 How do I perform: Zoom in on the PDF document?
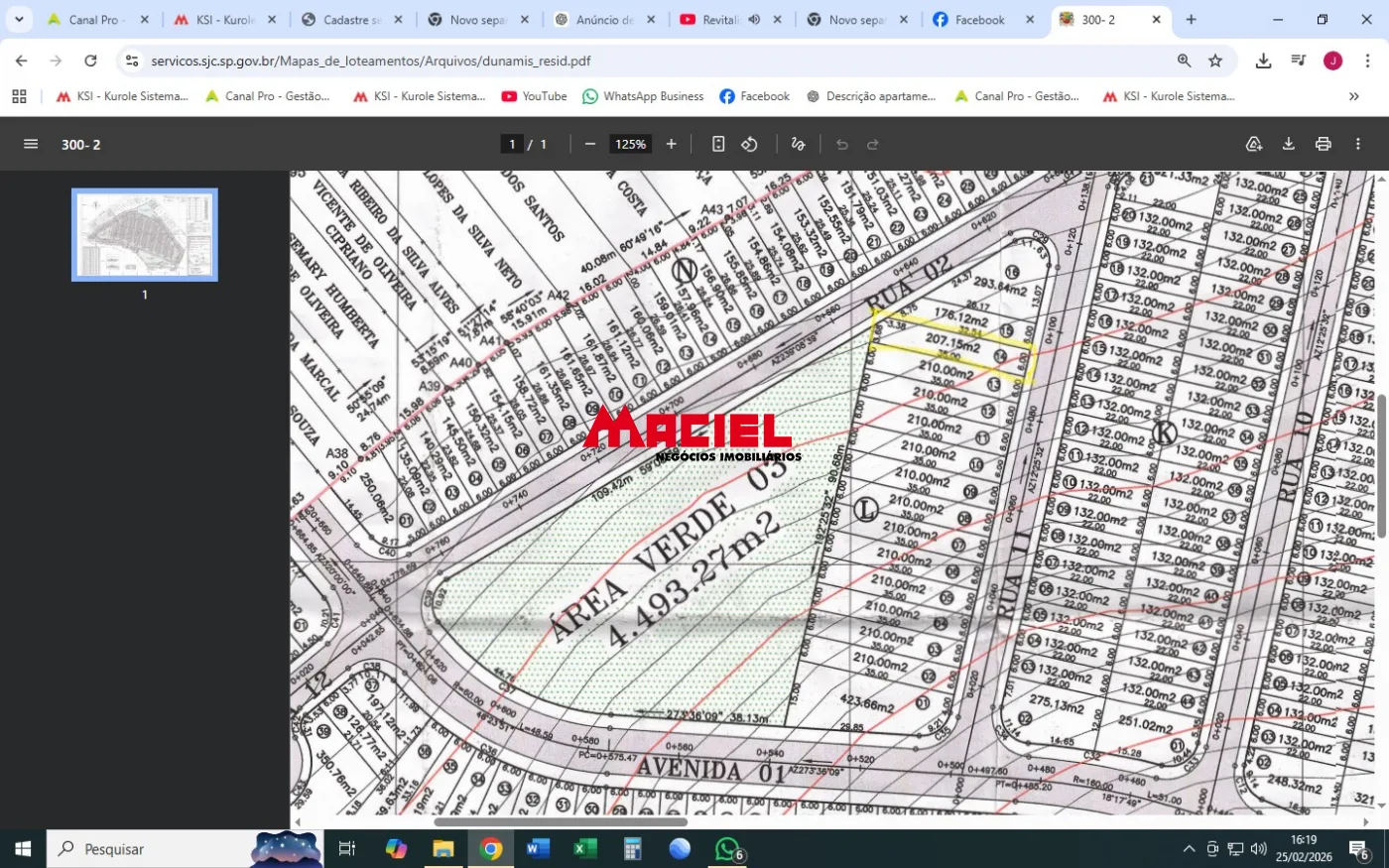click(x=671, y=144)
